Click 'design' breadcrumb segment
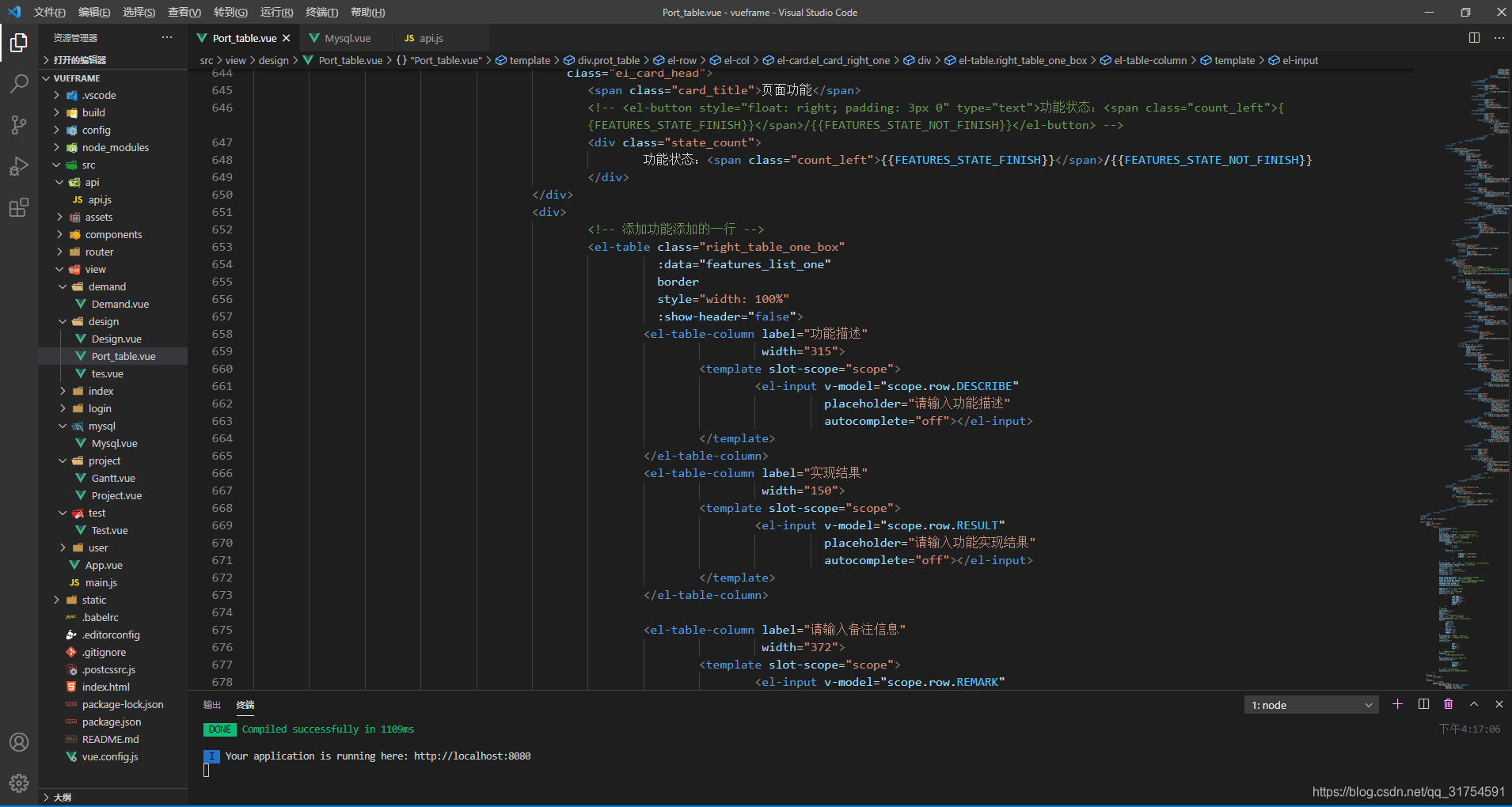The image size is (1512, 807). coord(273,60)
